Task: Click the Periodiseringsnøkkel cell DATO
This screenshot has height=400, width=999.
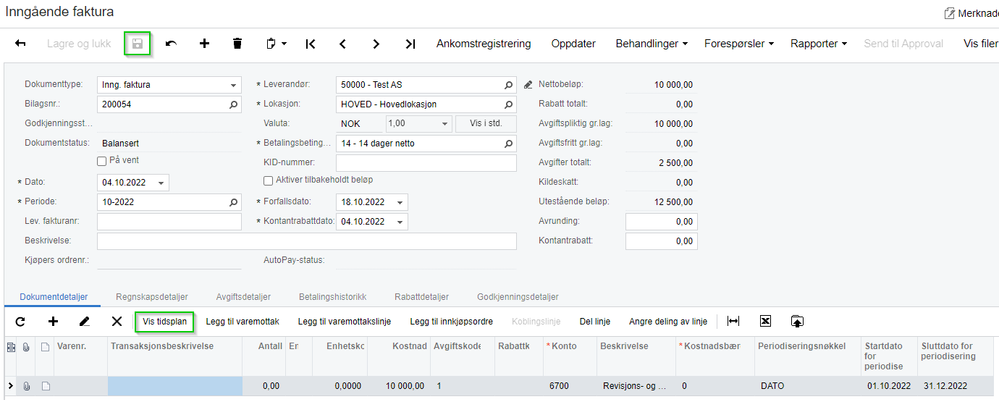Action: click(808, 386)
